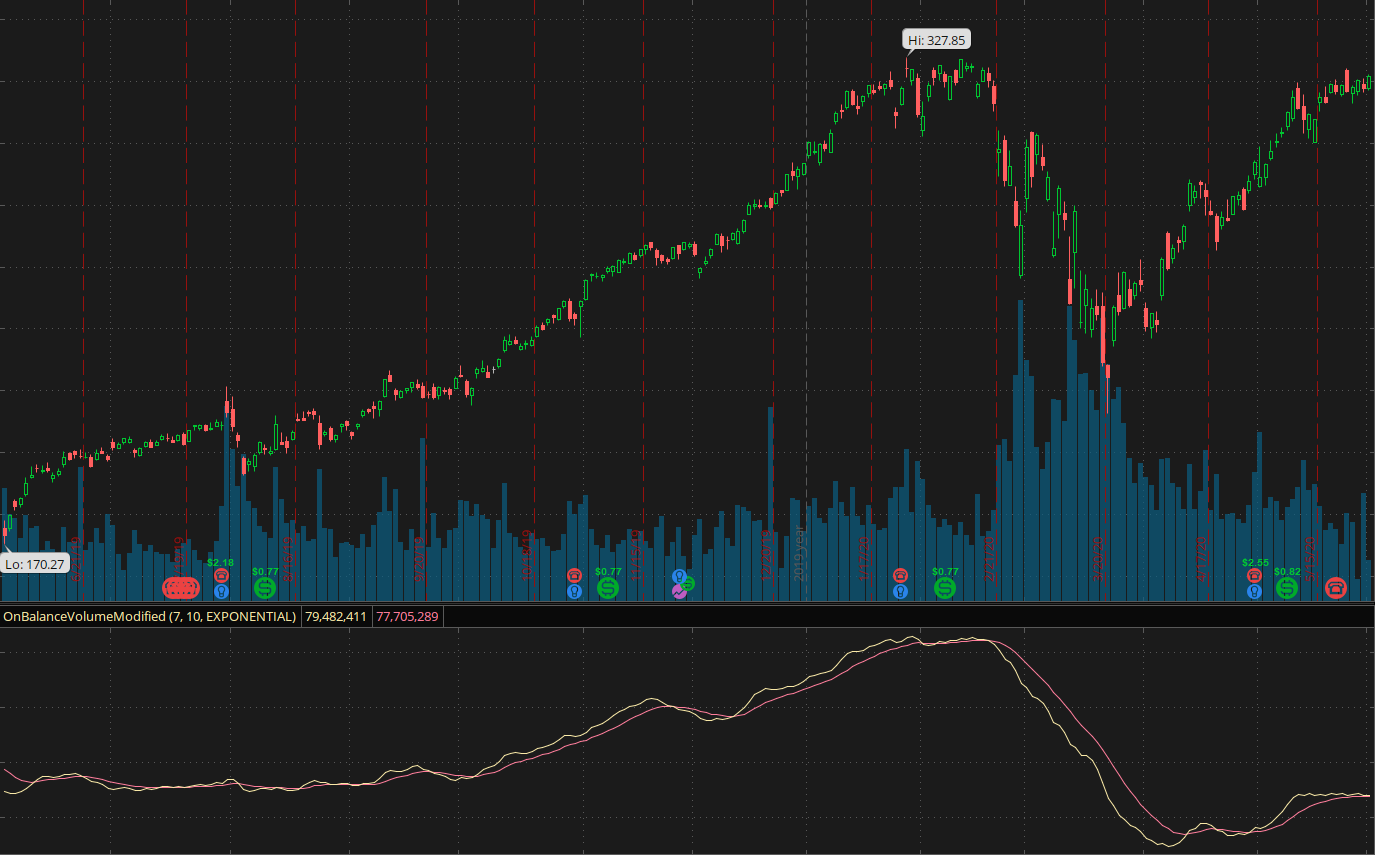Click the red earnings call icon below $2.18

click(221, 575)
